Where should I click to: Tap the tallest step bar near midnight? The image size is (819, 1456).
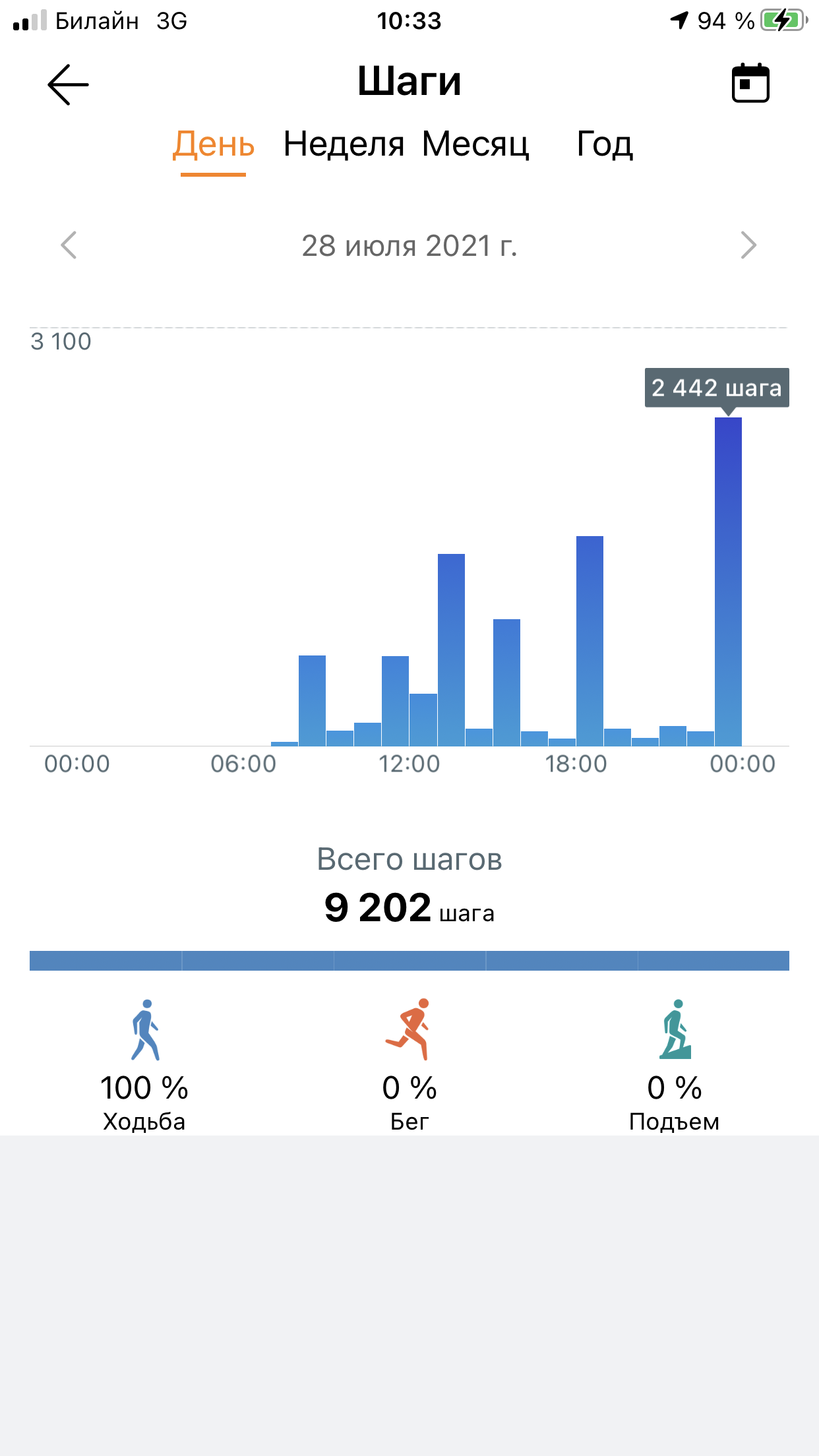[728, 580]
